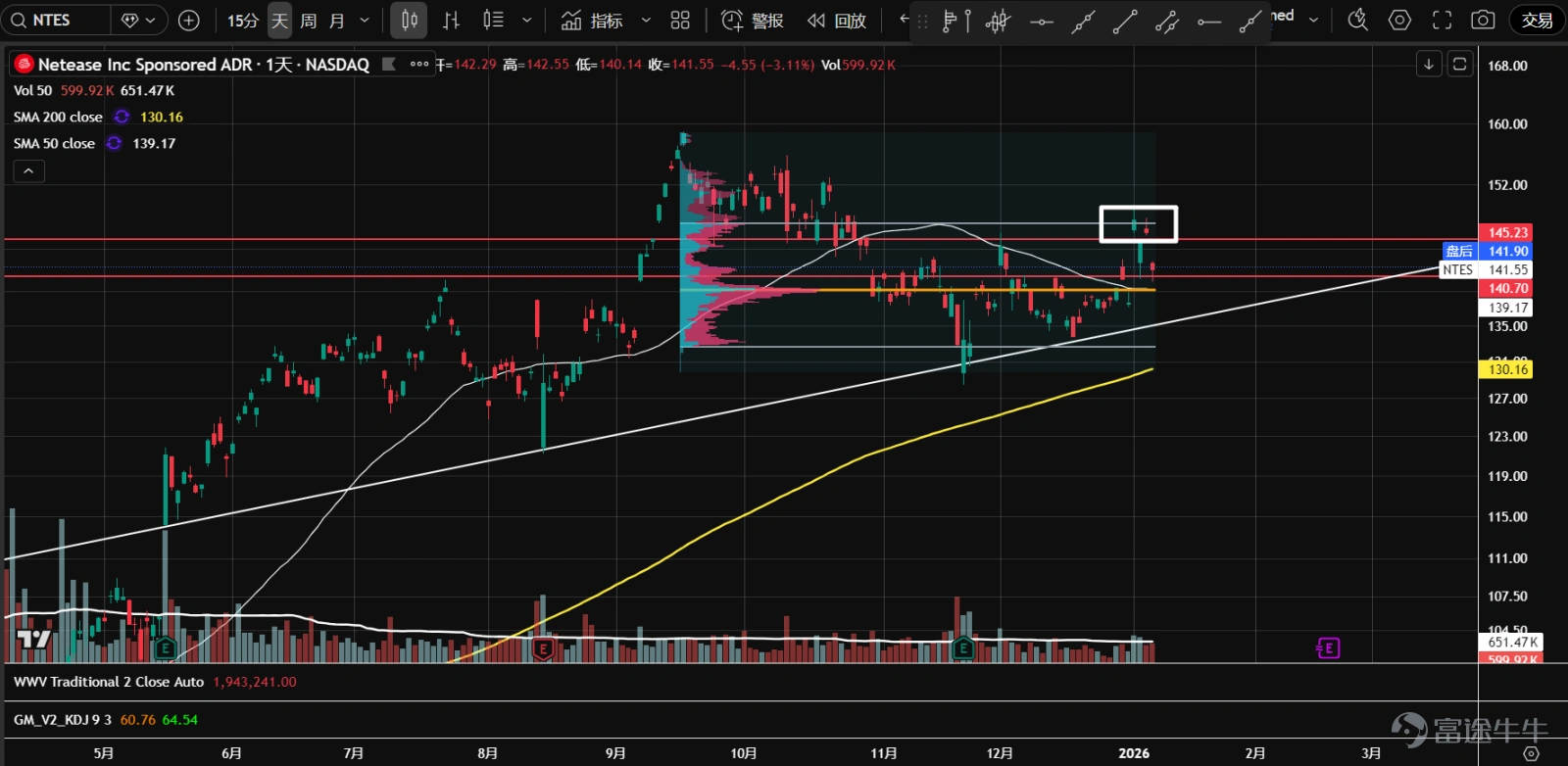
Task: Select the ray line drawing tool
Action: [x=1250, y=21]
